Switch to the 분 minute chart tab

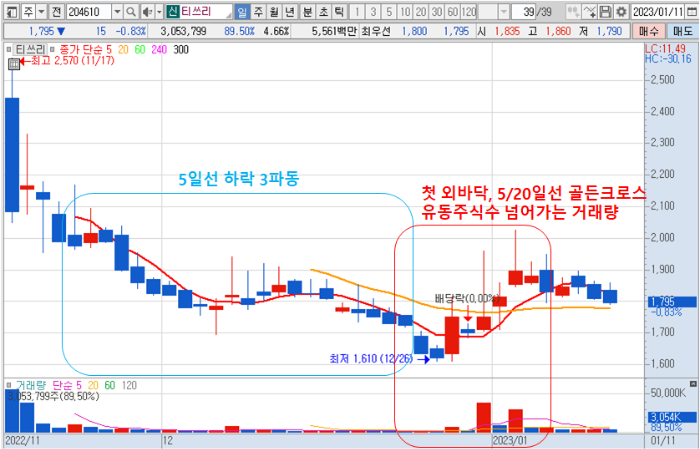(307, 12)
